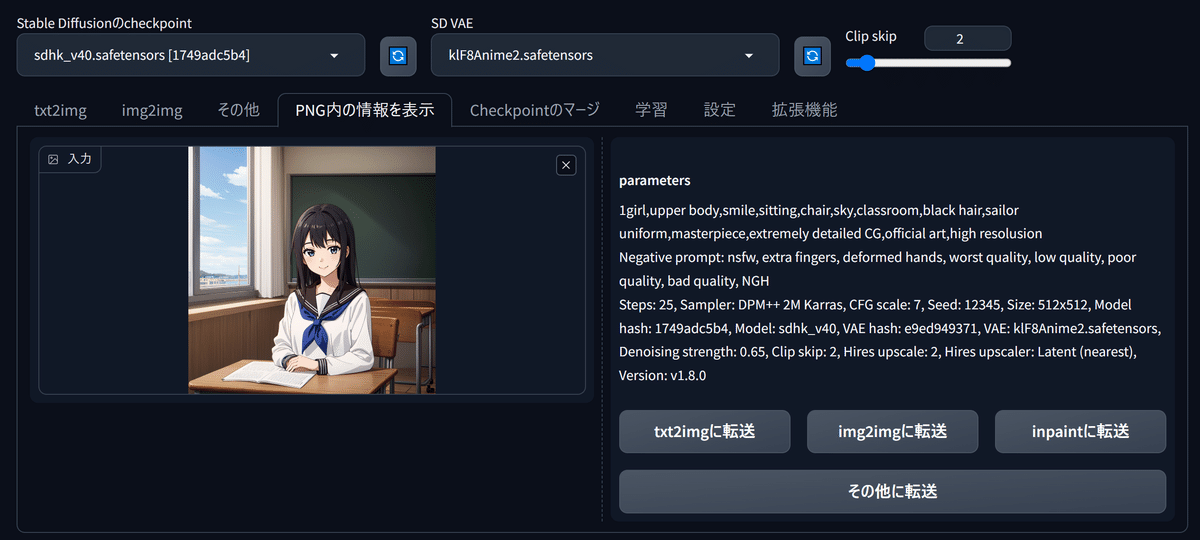
Task: Click the SD VAE label
Action: (452, 22)
